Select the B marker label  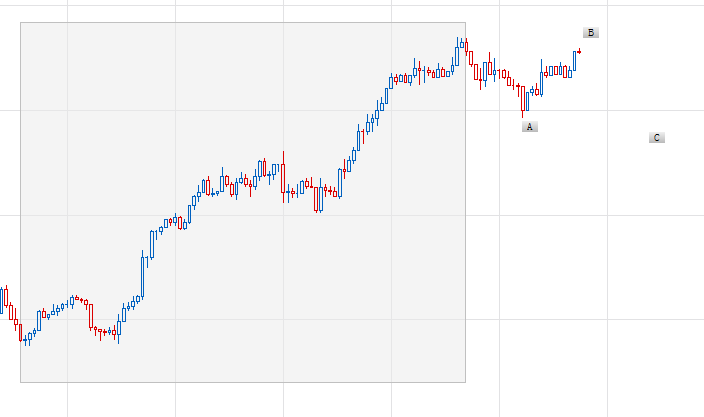[591, 33]
